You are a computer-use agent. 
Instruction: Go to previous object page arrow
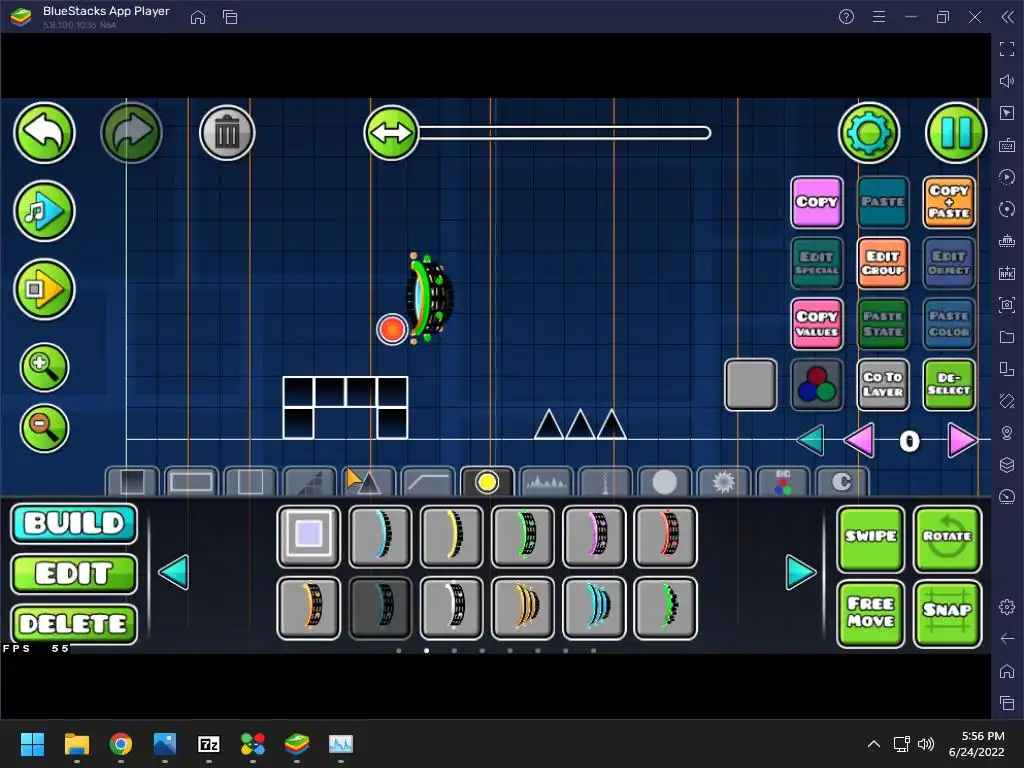click(x=174, y=572)
